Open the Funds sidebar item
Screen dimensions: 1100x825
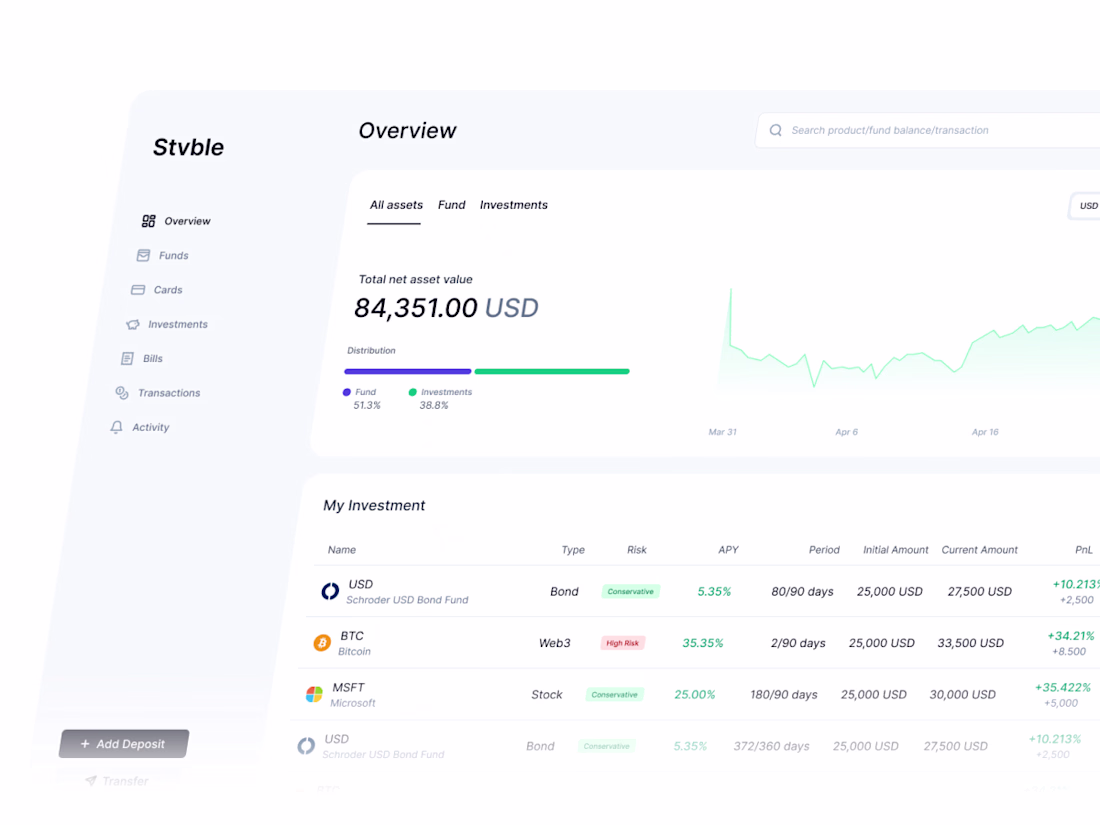[x=163, y=255]
